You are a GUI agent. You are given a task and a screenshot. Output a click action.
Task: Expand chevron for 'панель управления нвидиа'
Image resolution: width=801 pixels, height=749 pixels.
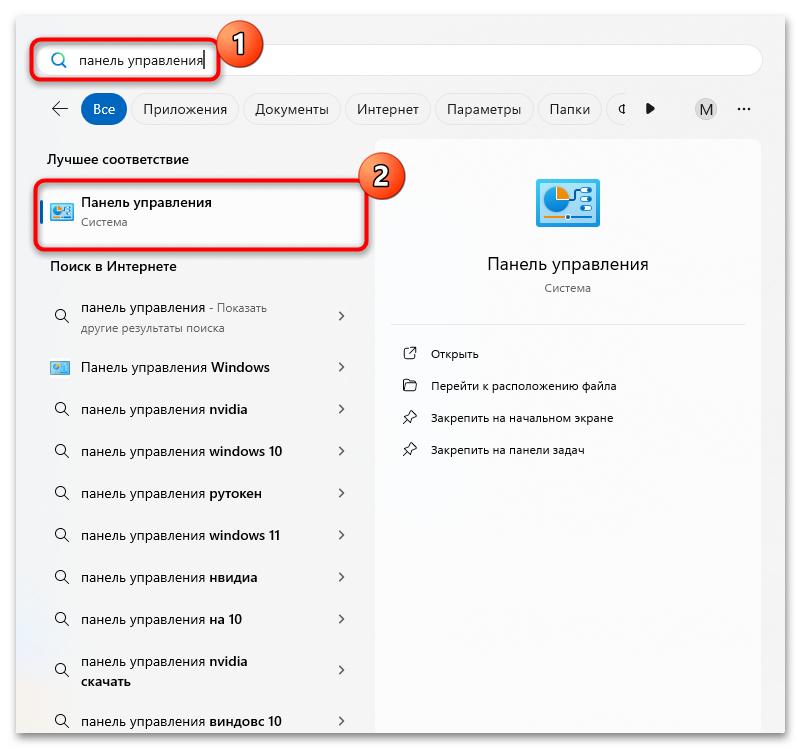(x=341, y=577)
